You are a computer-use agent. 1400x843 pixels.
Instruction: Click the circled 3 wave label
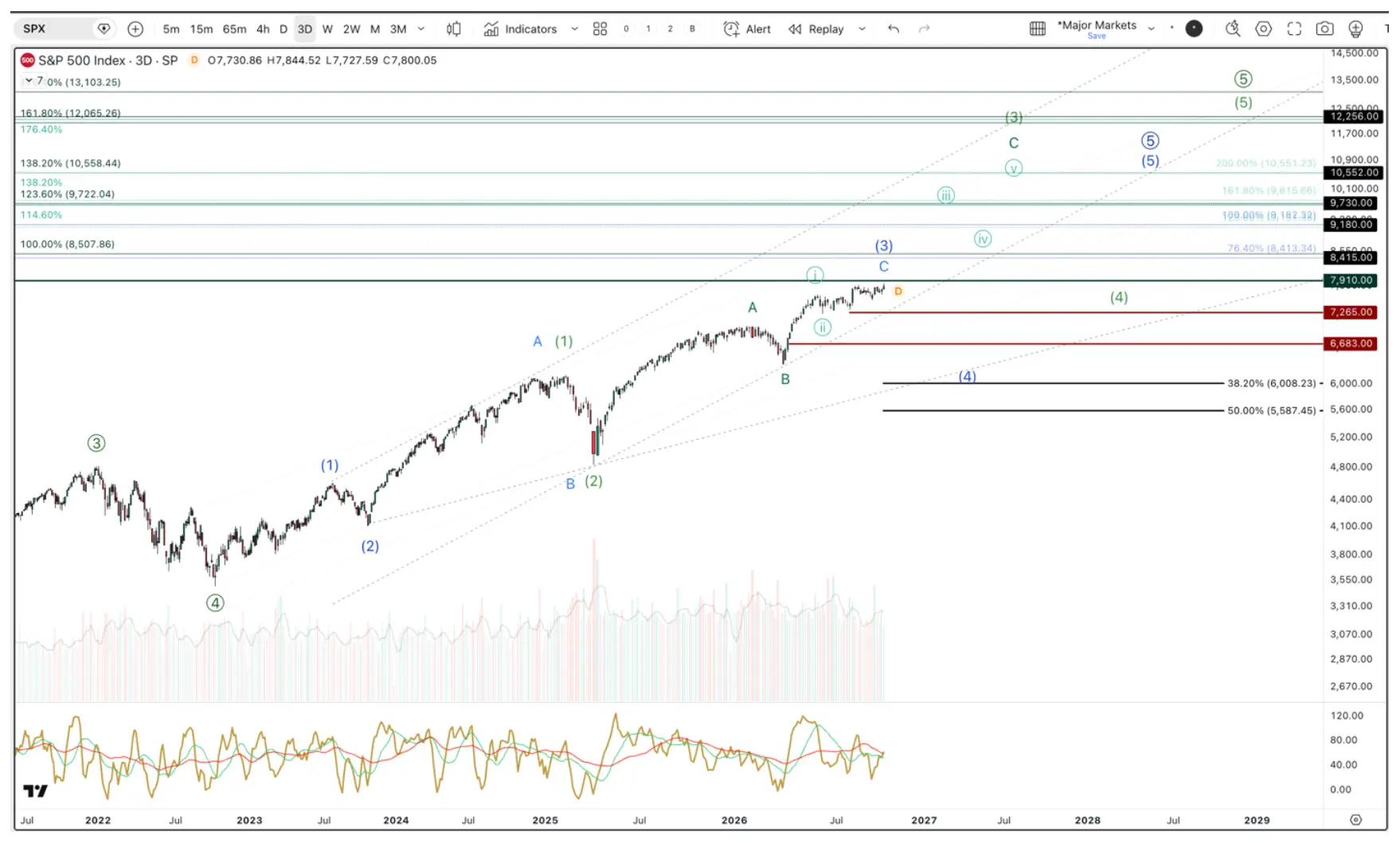click(x=96, y=443)
